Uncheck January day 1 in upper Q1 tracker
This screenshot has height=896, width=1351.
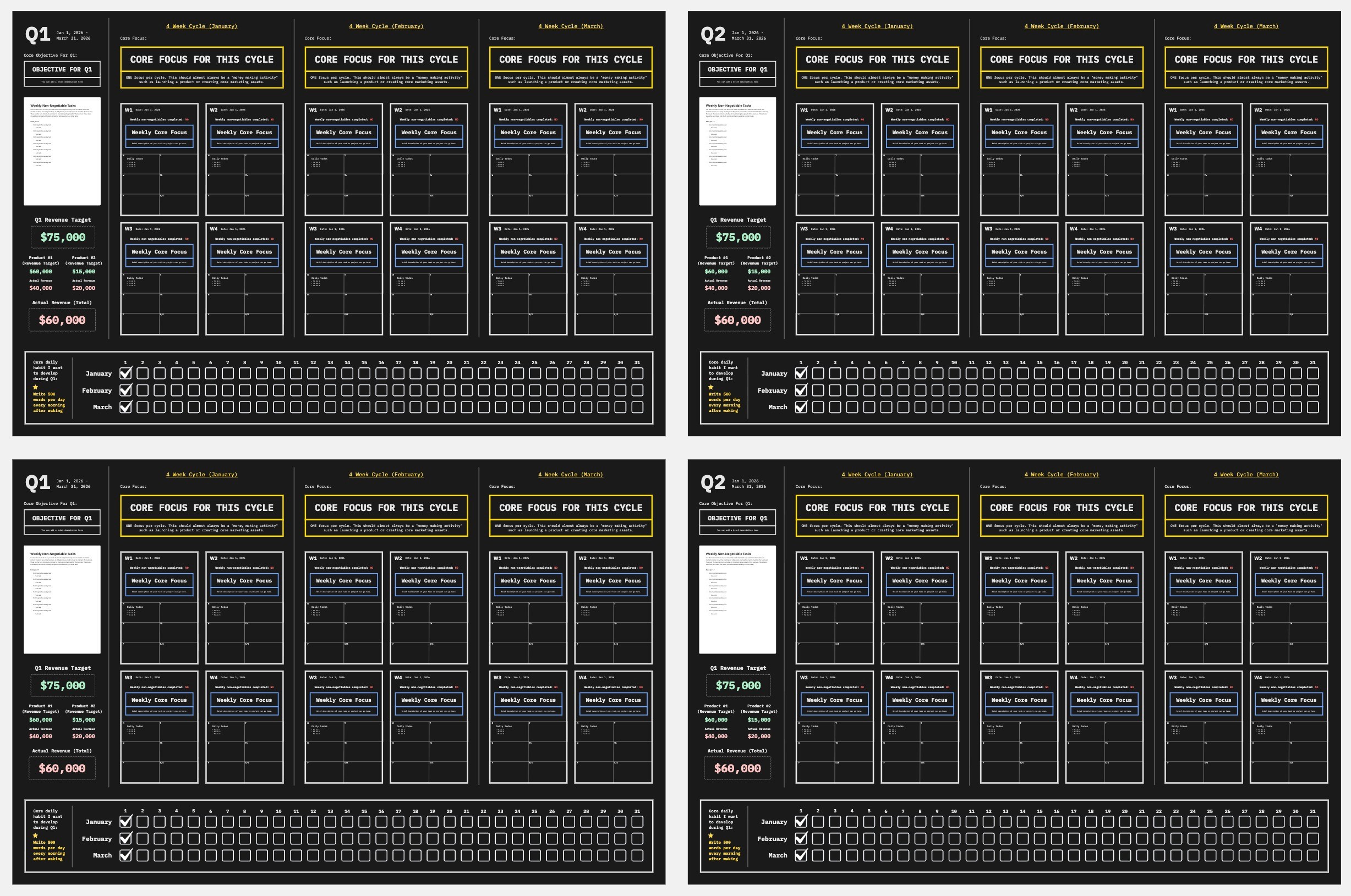[x=126, y=373]
